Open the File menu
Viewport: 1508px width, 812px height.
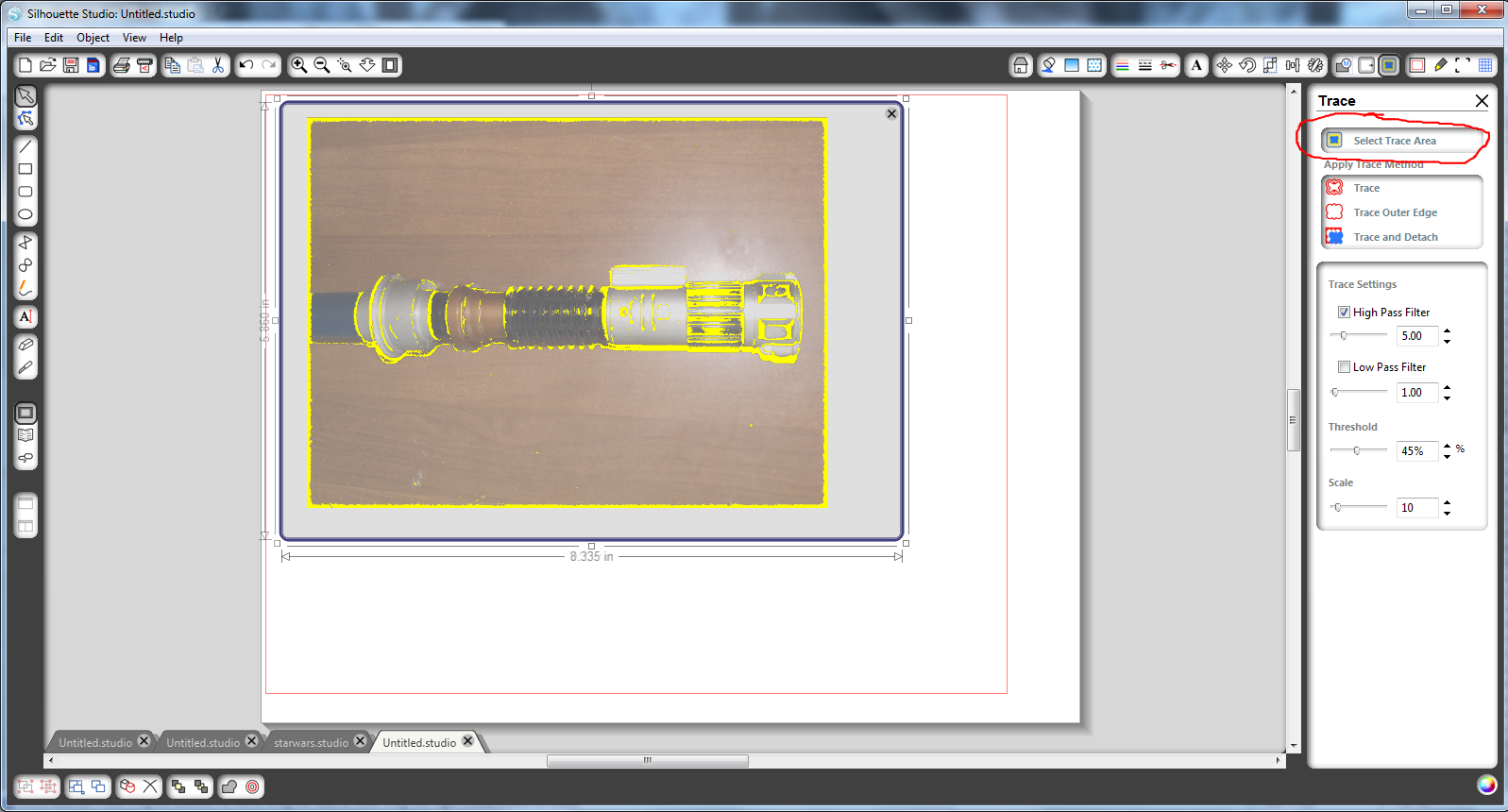click(23, 38)
